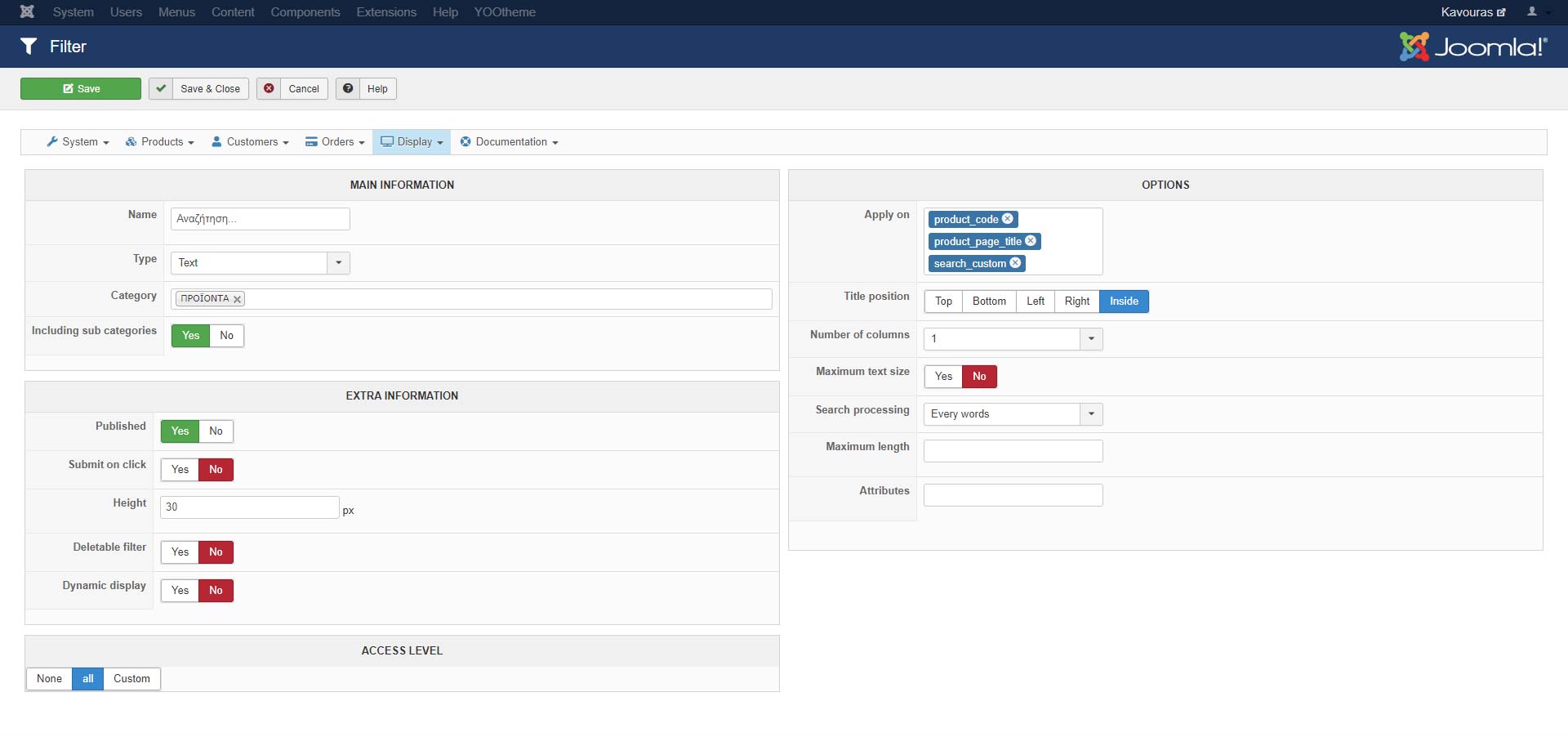The width and height of the screenshot is (1568, 737).
Task: Open the Content menu in top bar
Action: tap(233, 12)
